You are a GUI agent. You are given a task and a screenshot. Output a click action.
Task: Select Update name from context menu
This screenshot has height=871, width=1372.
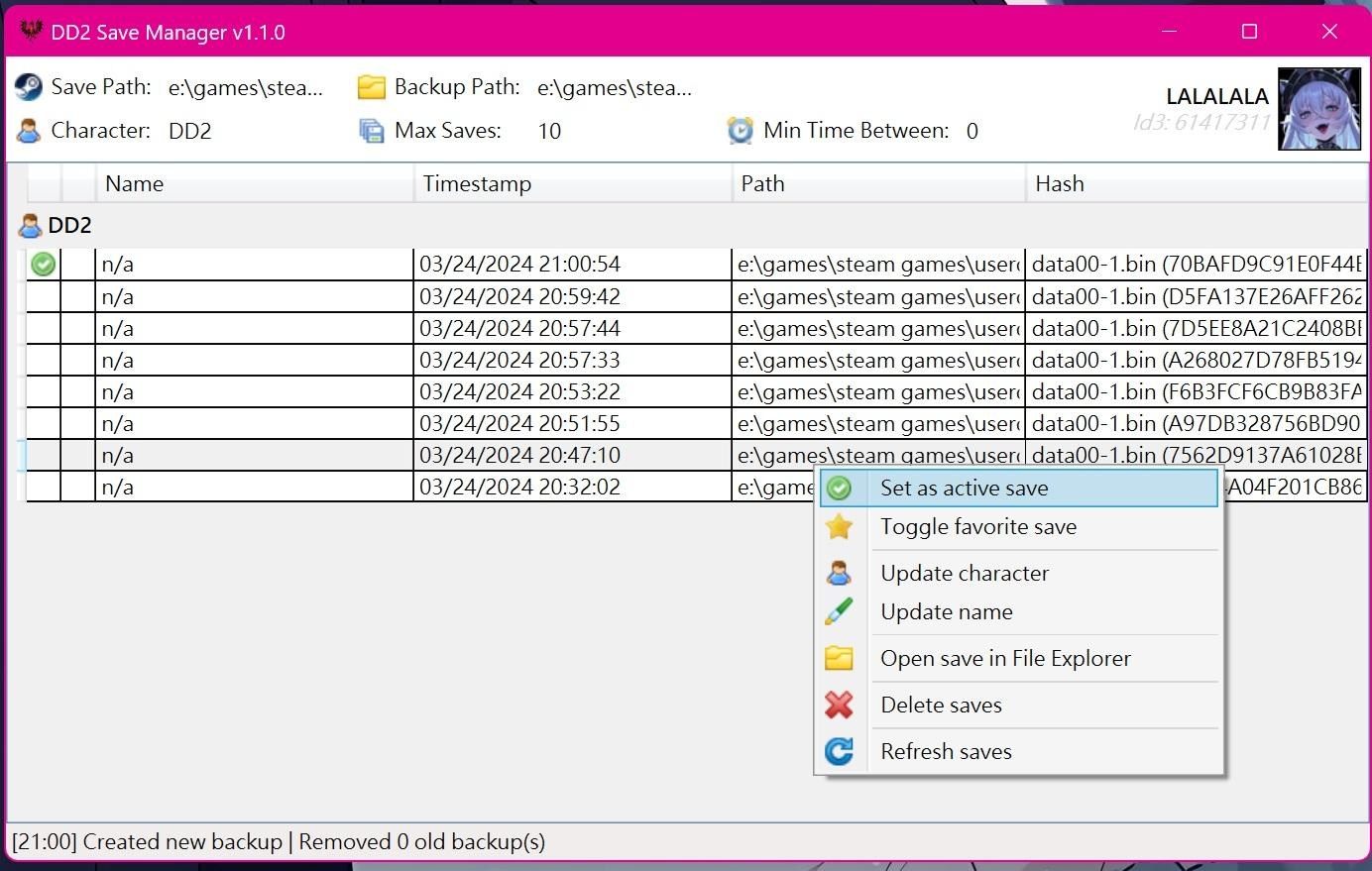point(947,612)
